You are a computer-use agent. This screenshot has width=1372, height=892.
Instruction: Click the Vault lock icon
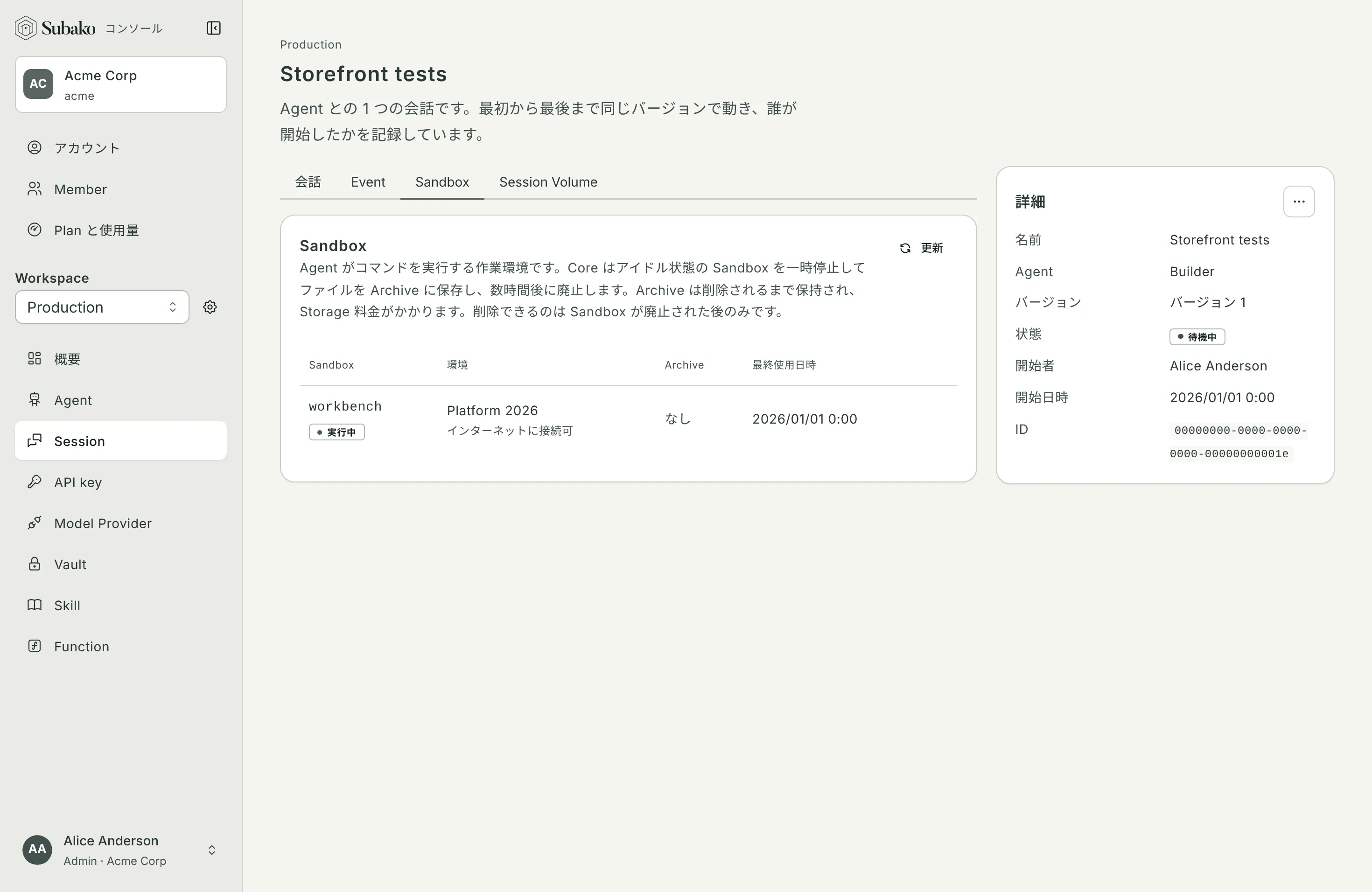35,564
